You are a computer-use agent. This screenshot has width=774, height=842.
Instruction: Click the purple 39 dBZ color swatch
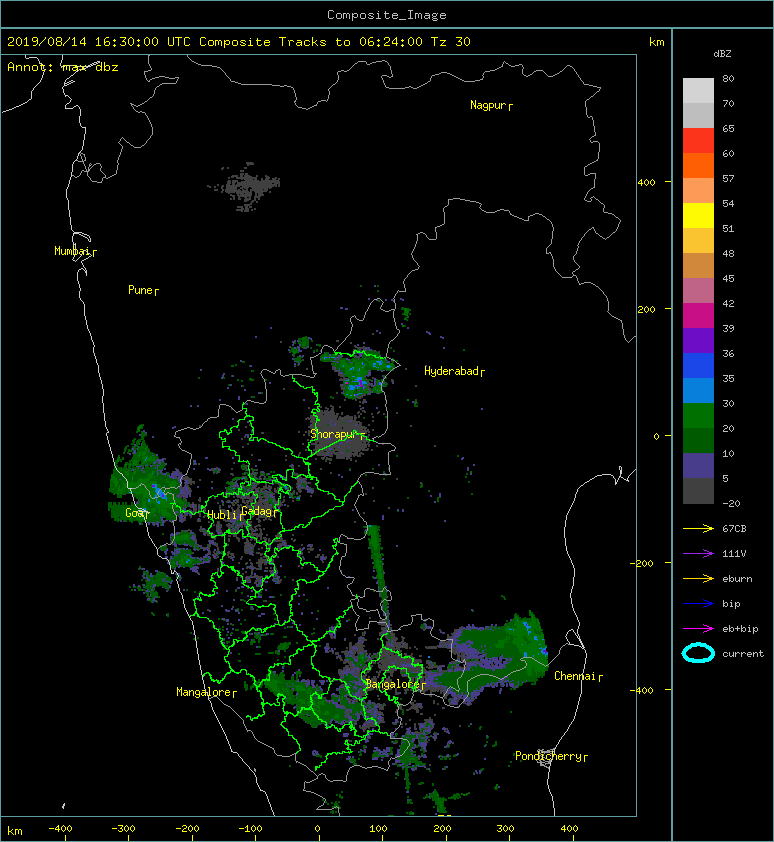click(x=698, y=340)
